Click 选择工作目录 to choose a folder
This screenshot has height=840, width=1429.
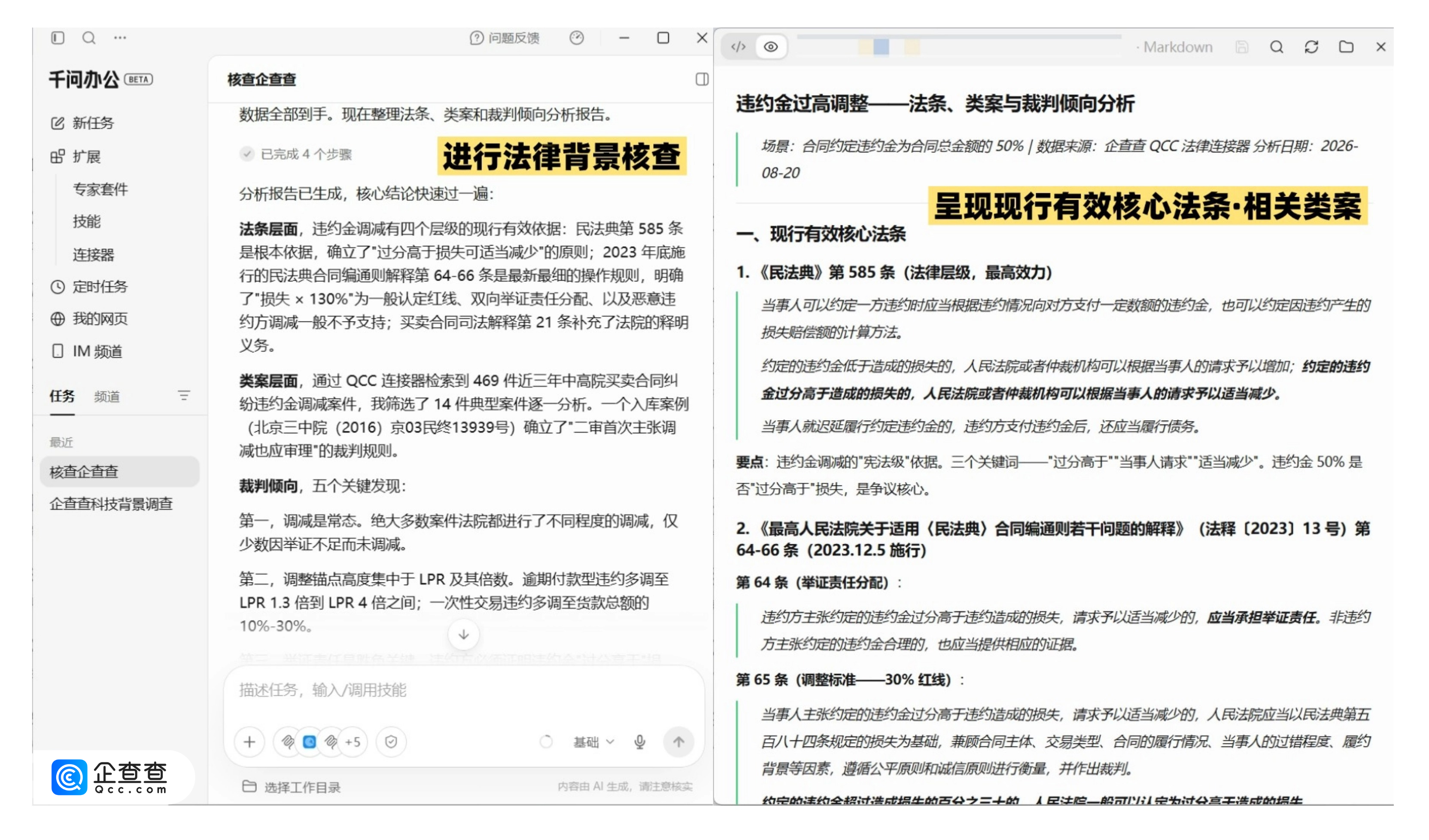292,787
